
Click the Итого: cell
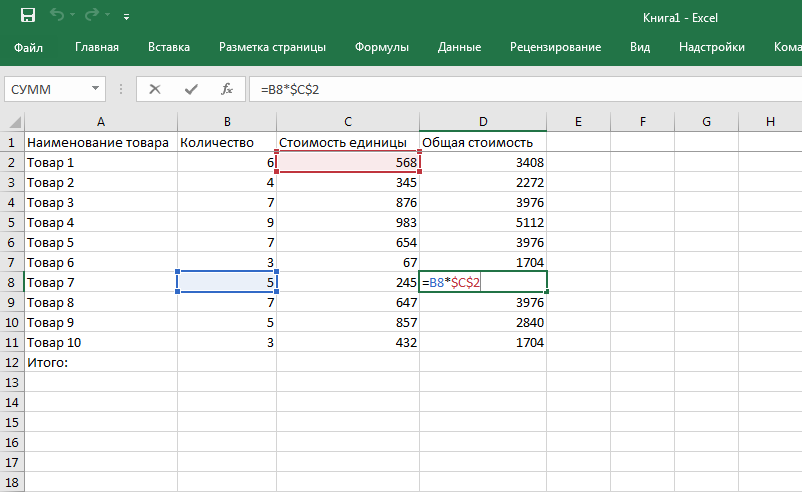pyautogui.click(x=101, y=363)
